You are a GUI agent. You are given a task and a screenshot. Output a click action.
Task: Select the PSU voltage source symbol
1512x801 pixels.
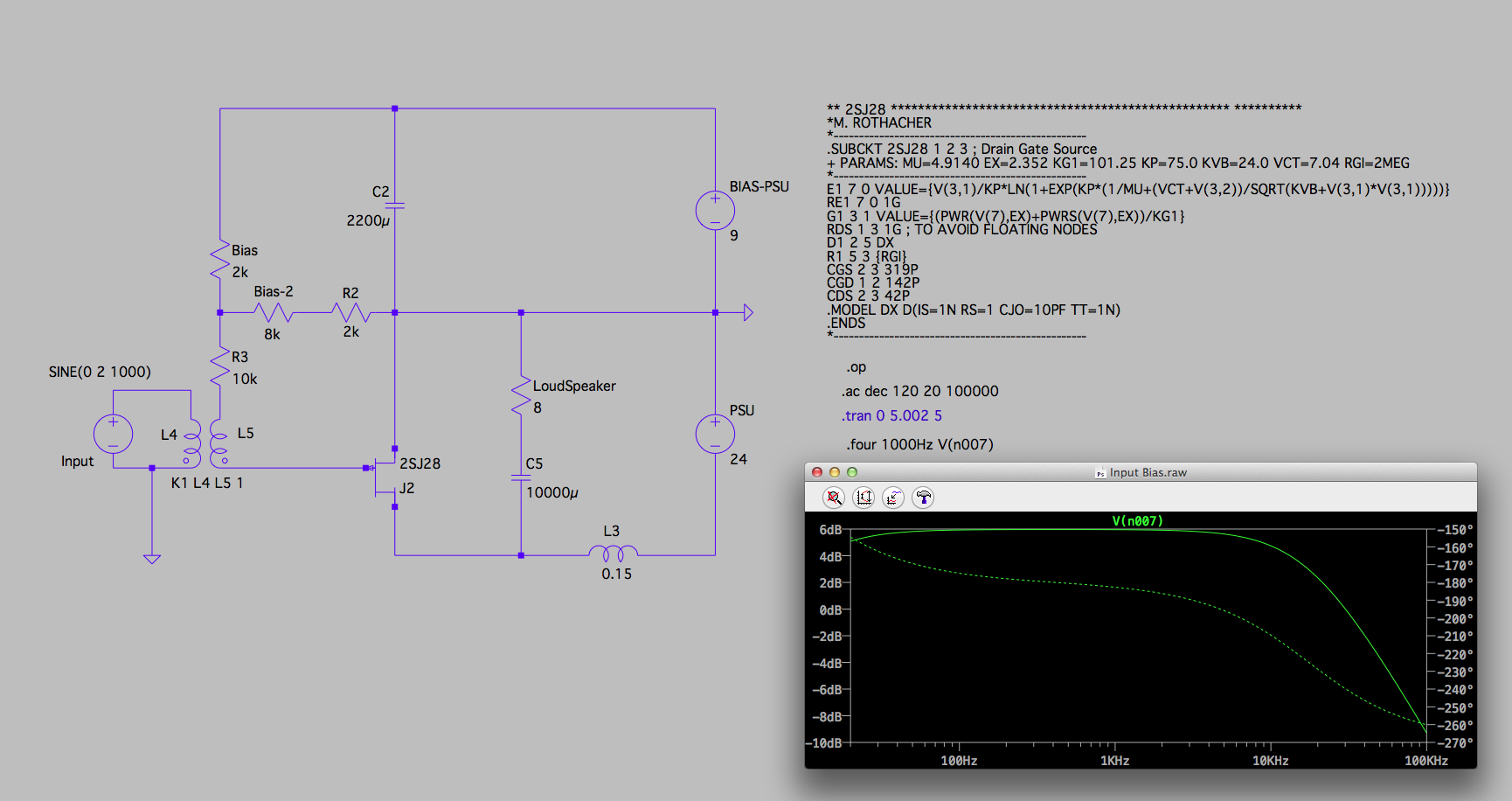click(x=715, y=435)
